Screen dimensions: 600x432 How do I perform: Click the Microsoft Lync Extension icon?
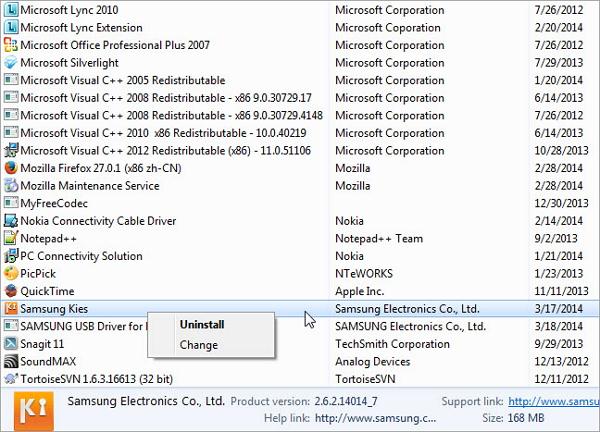tap(11, 27)
